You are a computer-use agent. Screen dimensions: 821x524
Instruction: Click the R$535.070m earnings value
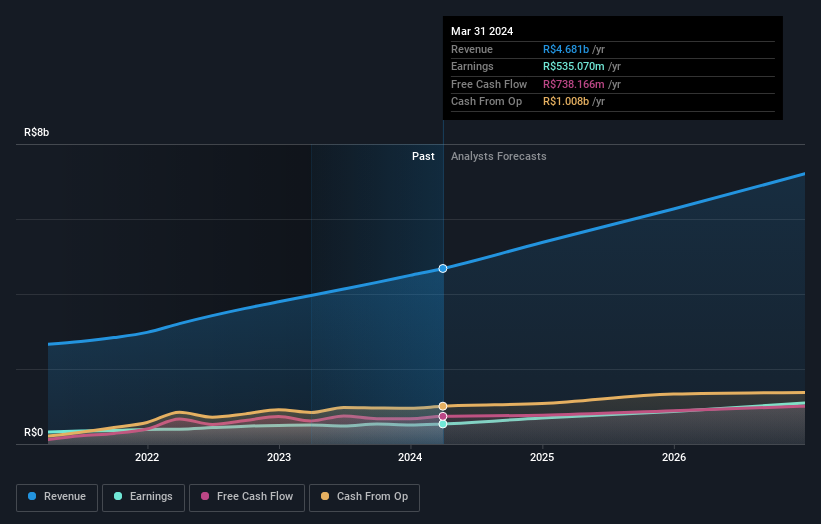[574, 66]
